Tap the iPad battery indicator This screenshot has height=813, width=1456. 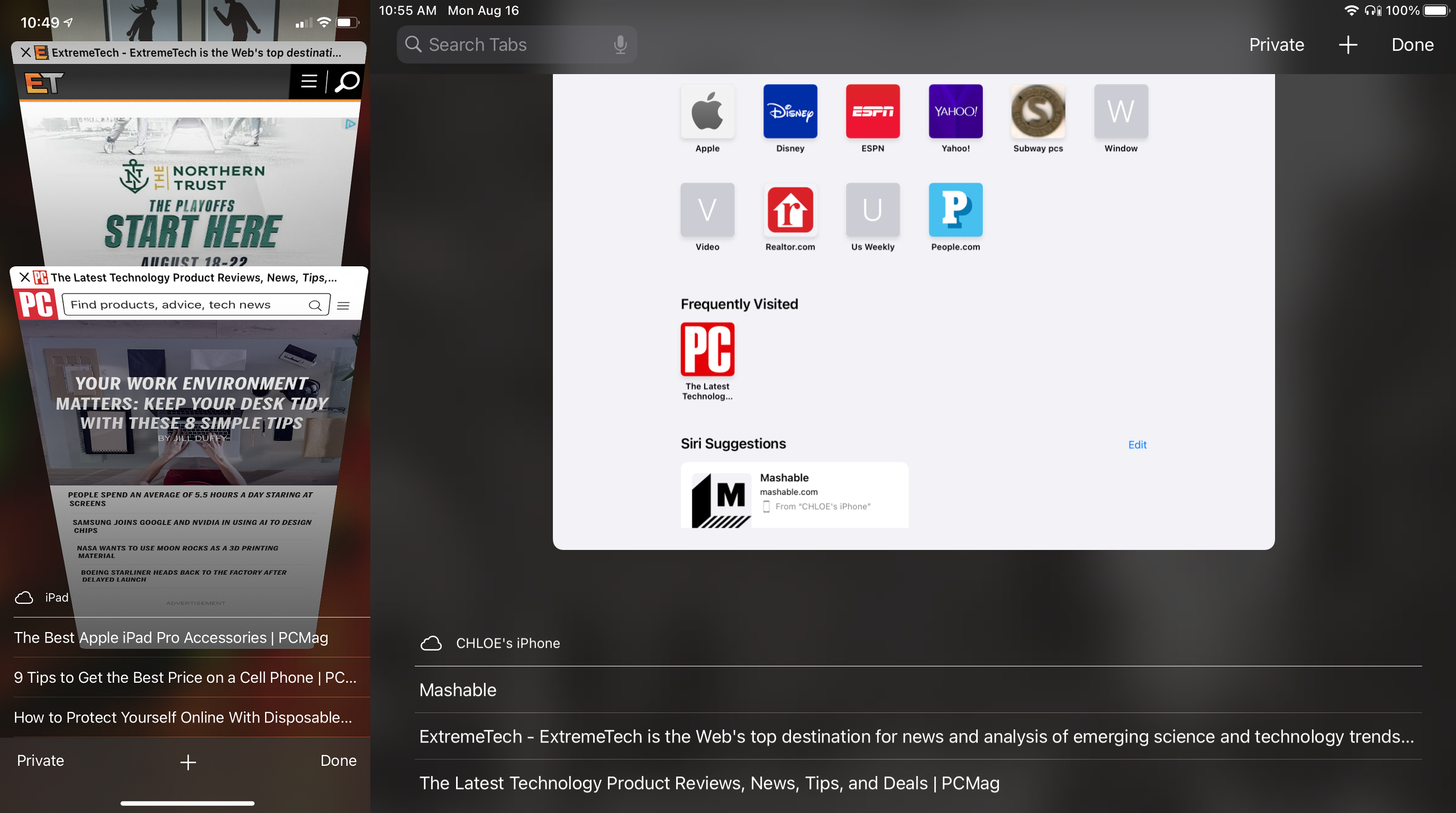coord(1436,10)
